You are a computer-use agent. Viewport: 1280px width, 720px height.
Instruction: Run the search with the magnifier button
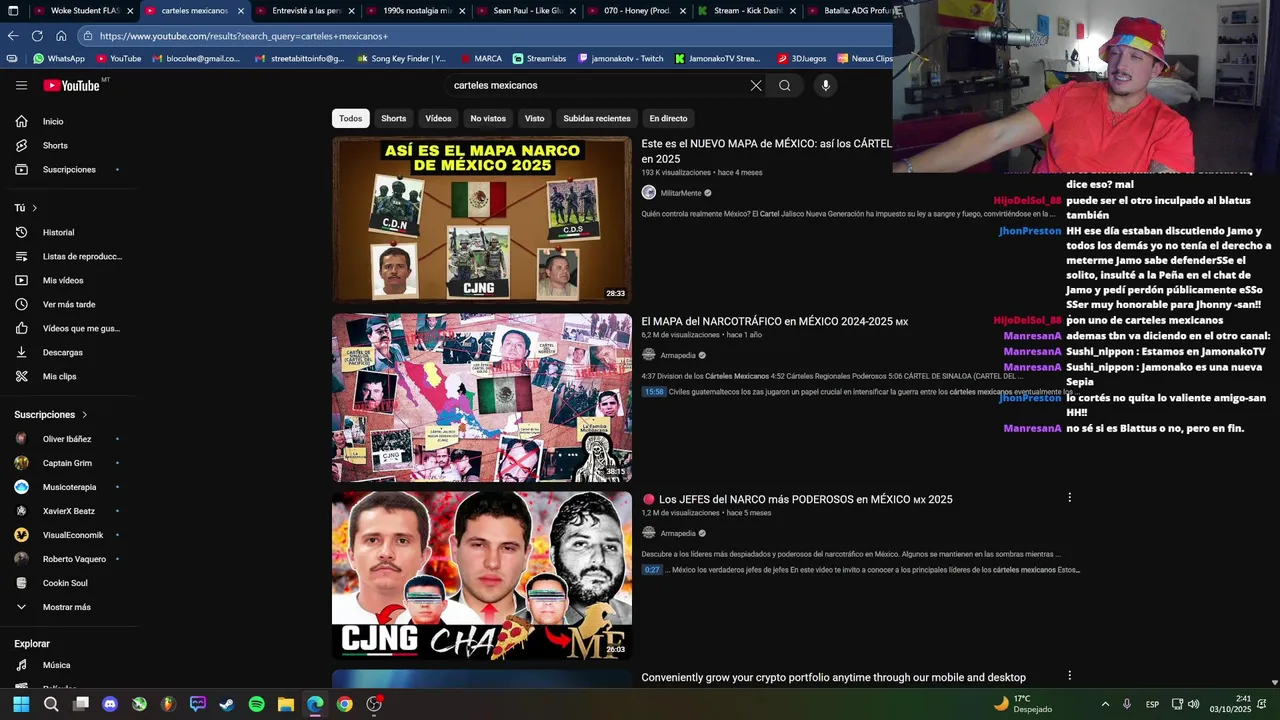(x=785, y=85)
